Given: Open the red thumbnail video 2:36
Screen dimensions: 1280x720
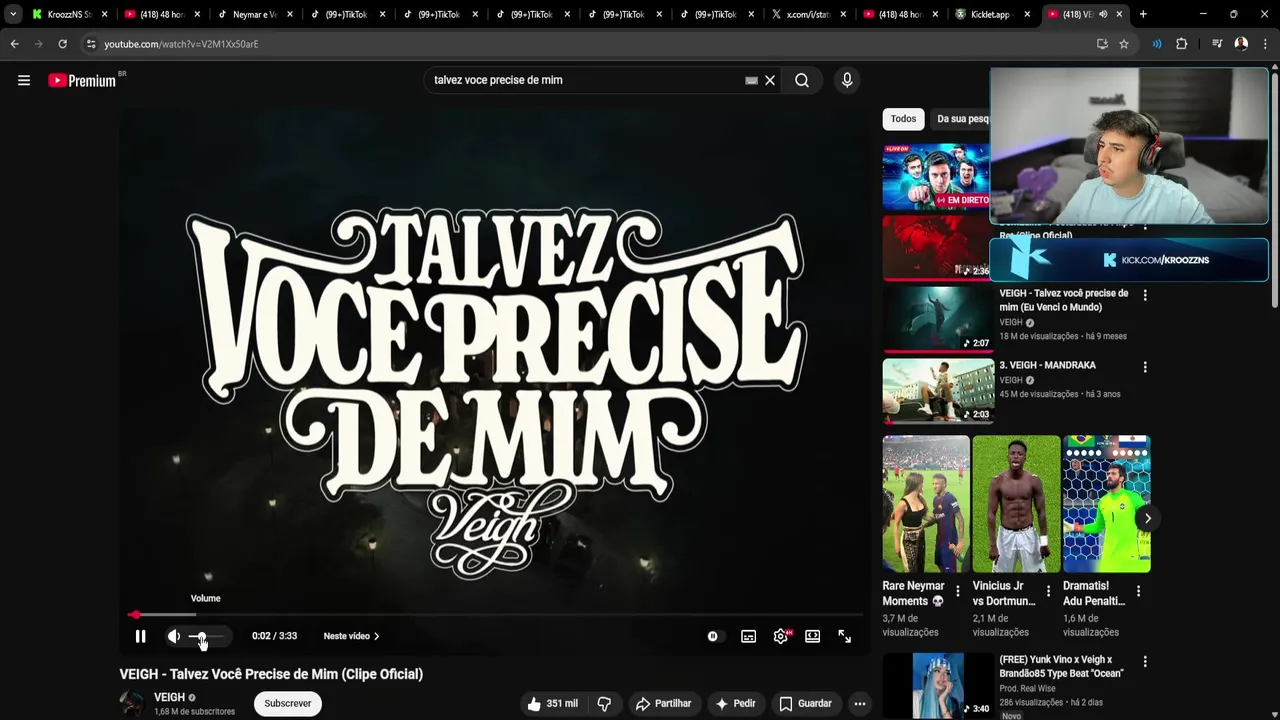Looking at the screenshot, I should tap(936, 248).
